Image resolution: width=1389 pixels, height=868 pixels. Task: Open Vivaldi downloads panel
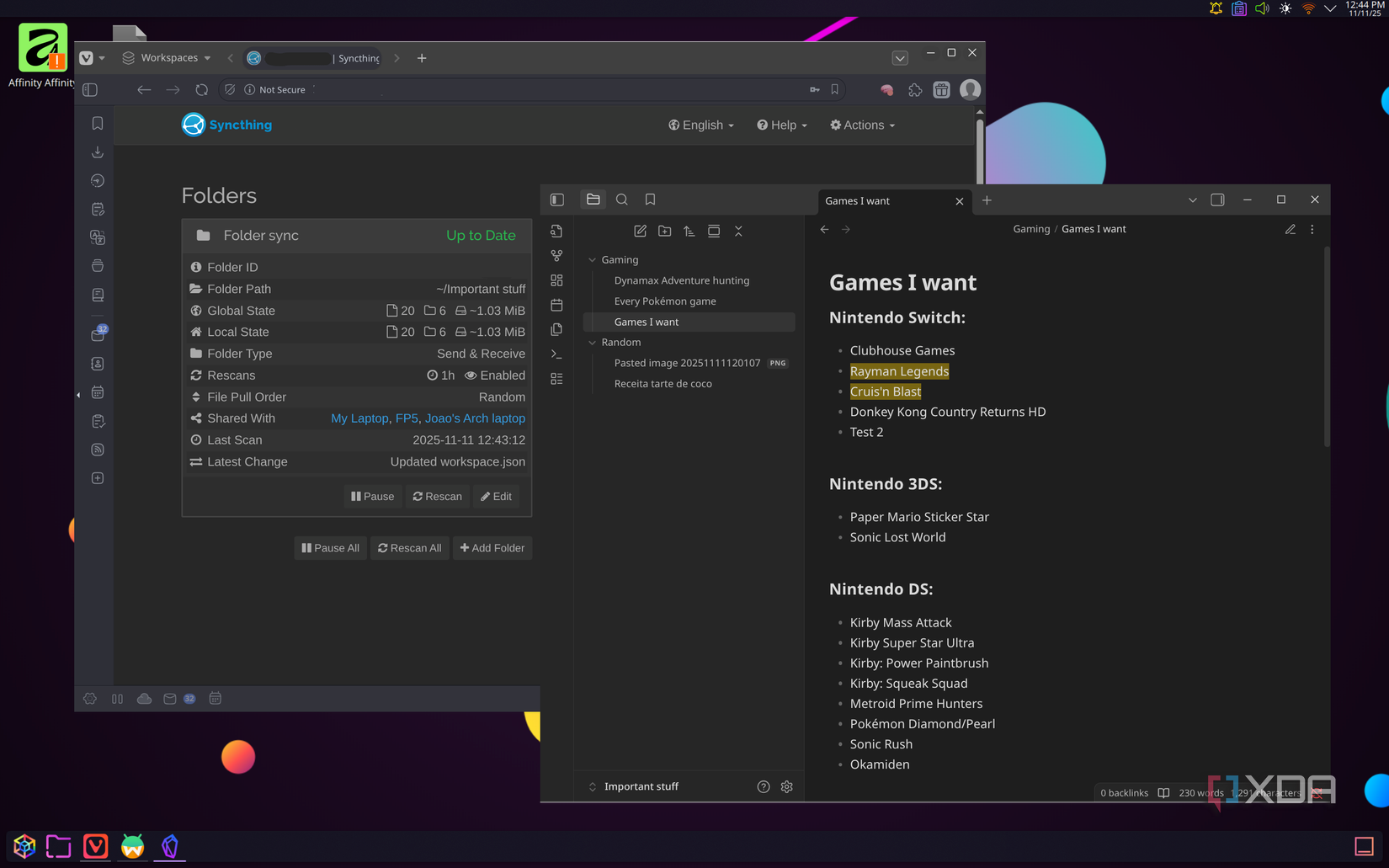pos(98,152)
